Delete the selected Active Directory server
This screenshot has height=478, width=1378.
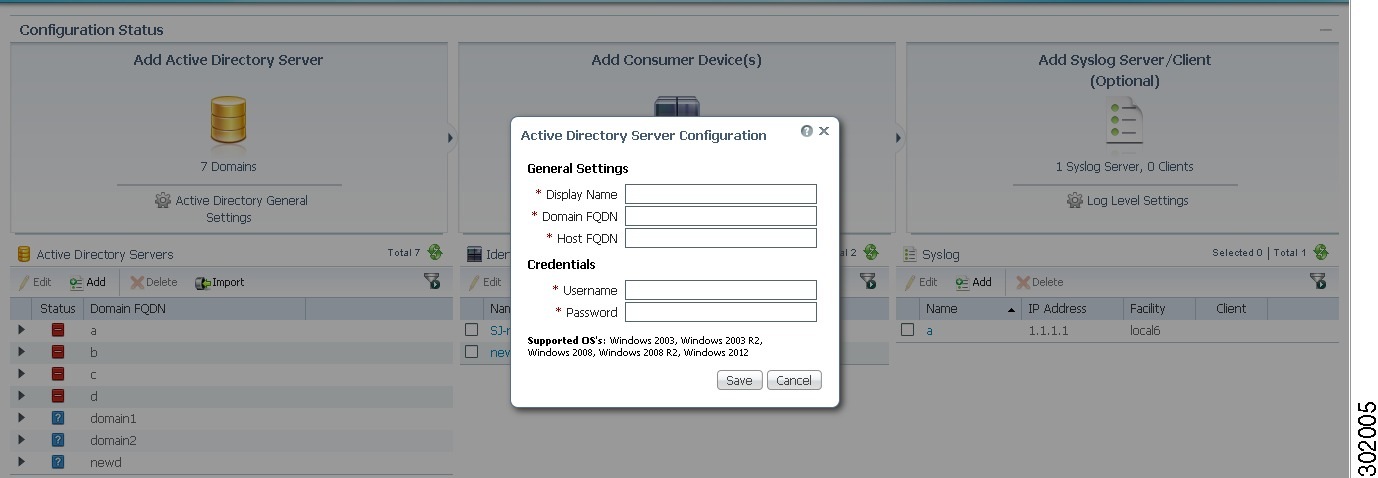[x=154, y=282]
